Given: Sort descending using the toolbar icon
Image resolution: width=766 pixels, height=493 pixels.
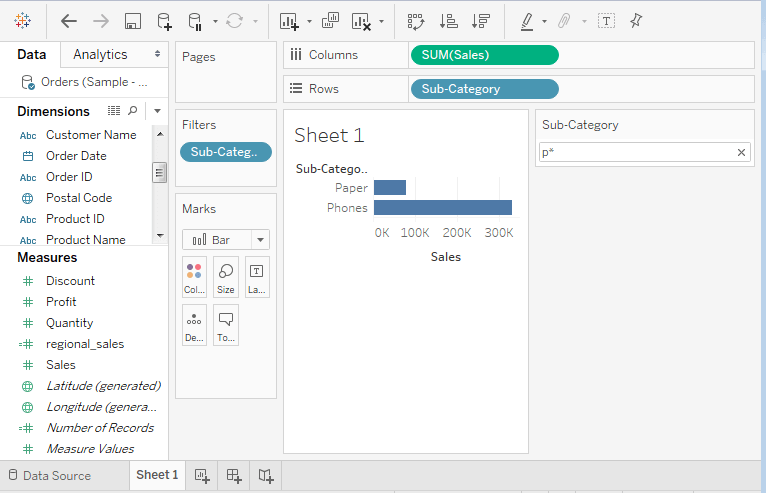Looking at the screenshot, I should [481, 21].
